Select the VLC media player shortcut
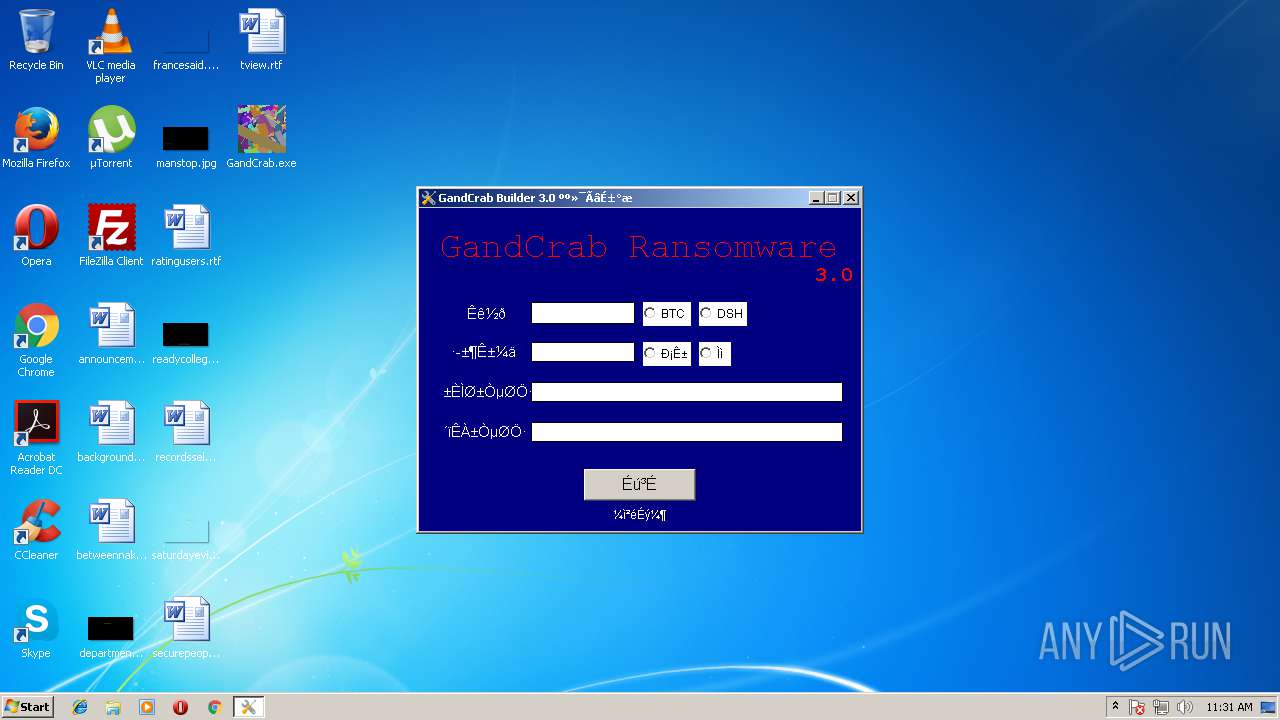Image resolution: width=1280 pixels, height=720 pixels. click(110, 45)
